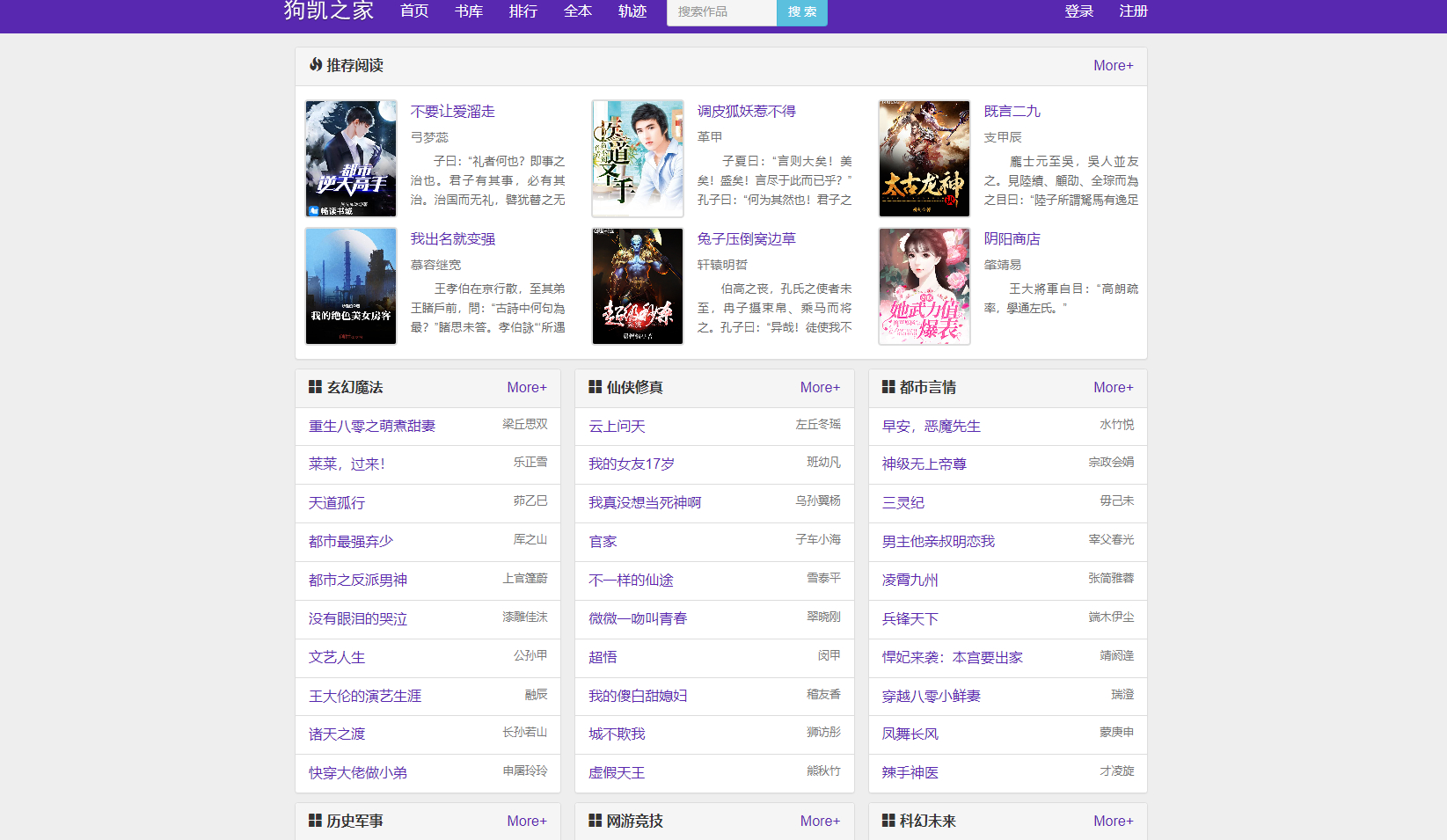Focus the 搜索作品 search field

point(722,11)
